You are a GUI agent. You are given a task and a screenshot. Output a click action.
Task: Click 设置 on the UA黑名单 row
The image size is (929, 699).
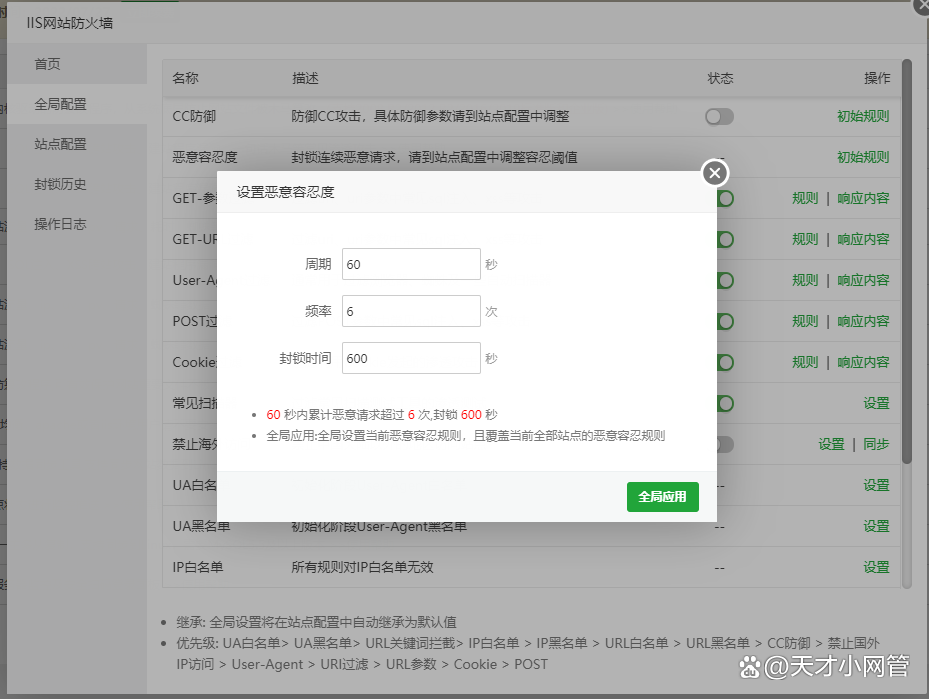pyautogui.click(x=876, y=526)
